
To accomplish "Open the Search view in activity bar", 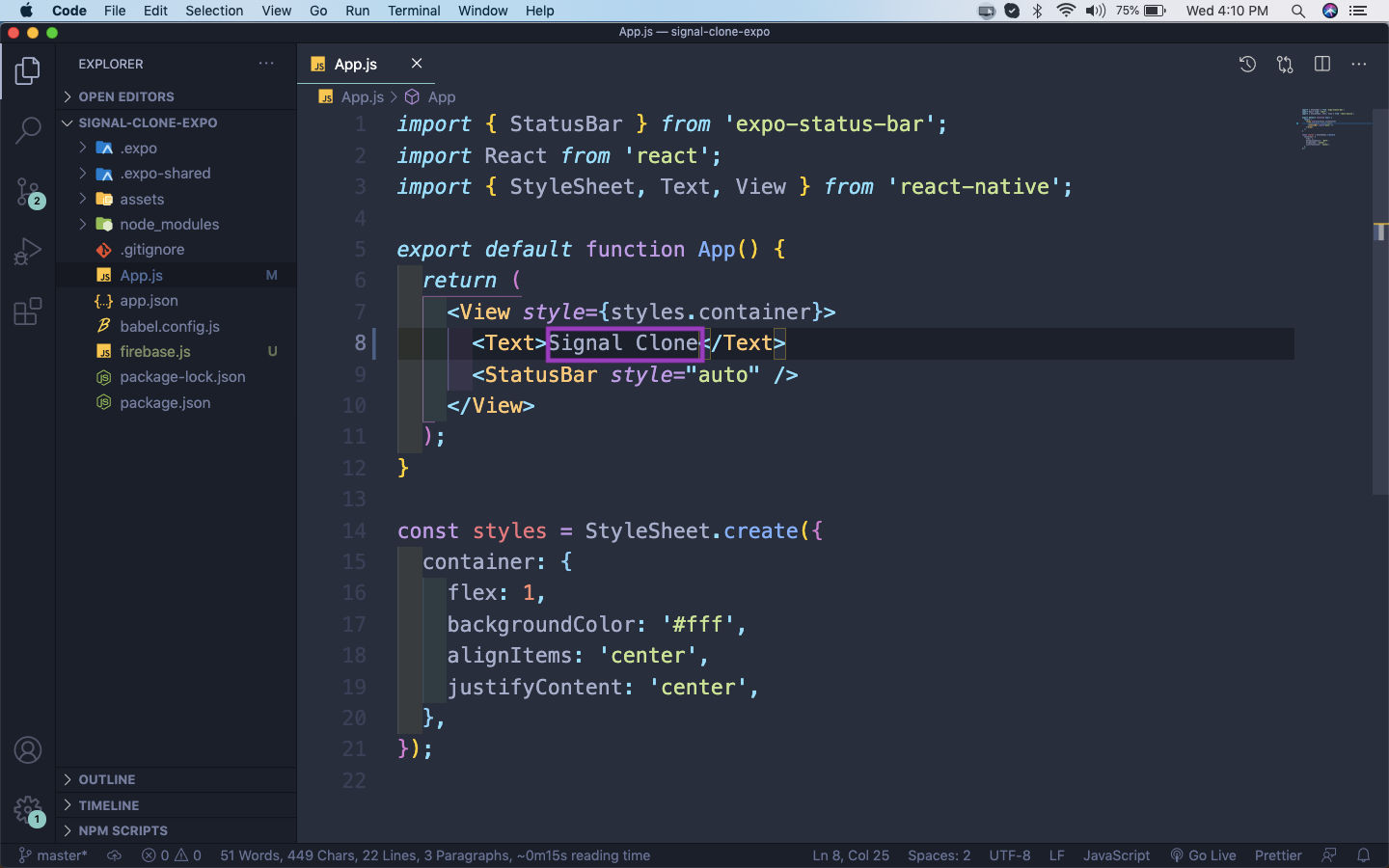I will [28, 130].
